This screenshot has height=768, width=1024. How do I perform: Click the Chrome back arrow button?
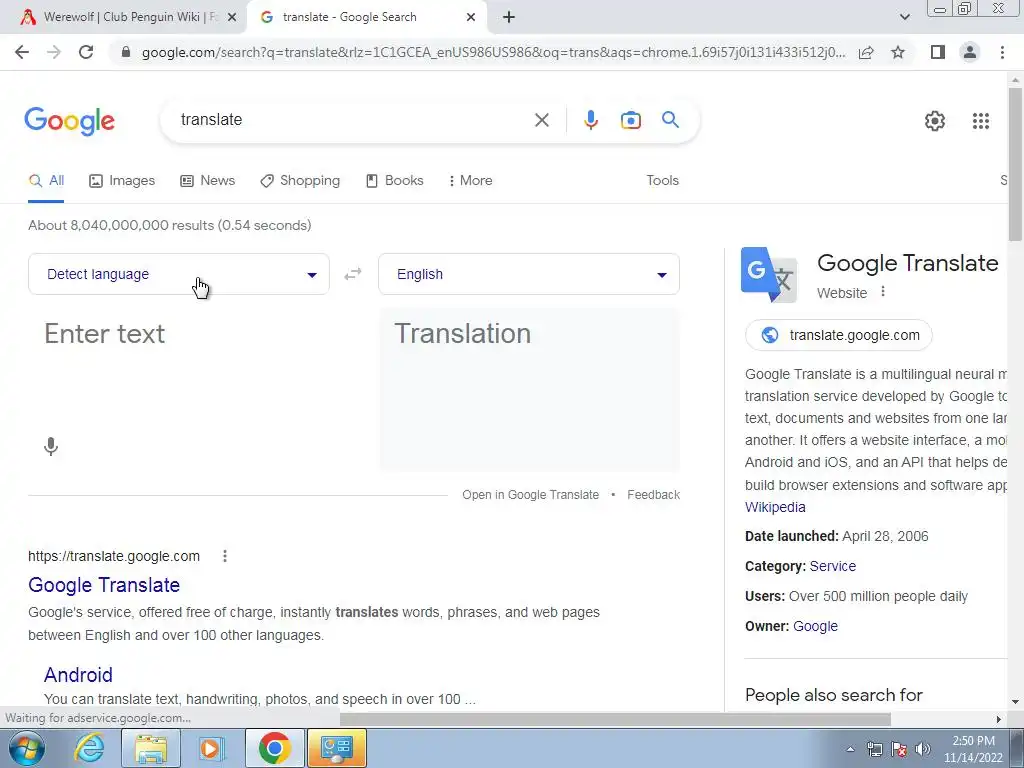[22, 52]
